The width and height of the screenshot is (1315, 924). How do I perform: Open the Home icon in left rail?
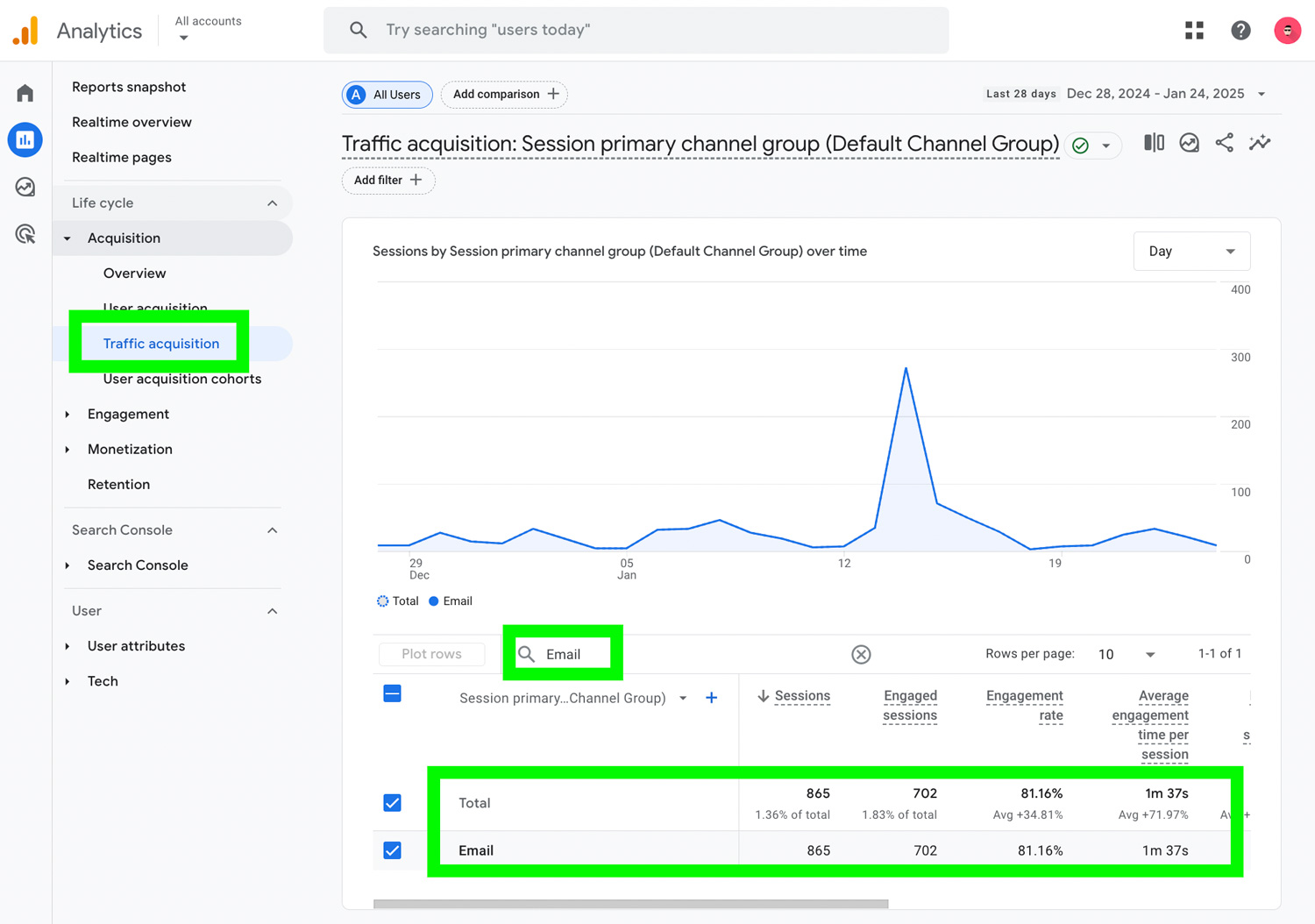pos(25,93)
